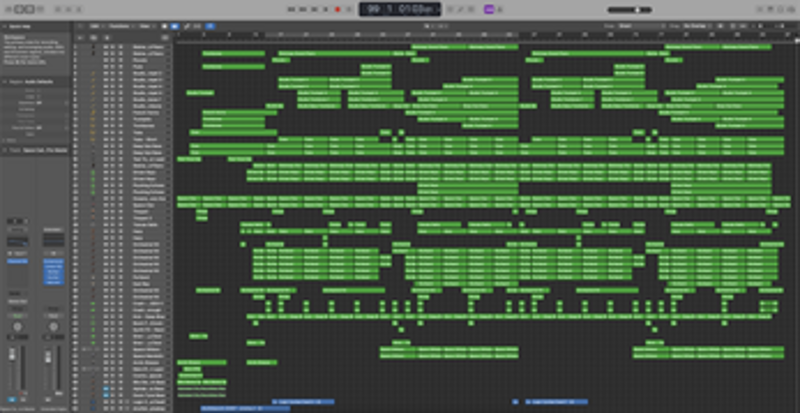Image resolution: width=800 pixels, height=413 pixels.
Task: Open the Editors pane from control bar
Action: pyautogui.click(x=79, y=9)
